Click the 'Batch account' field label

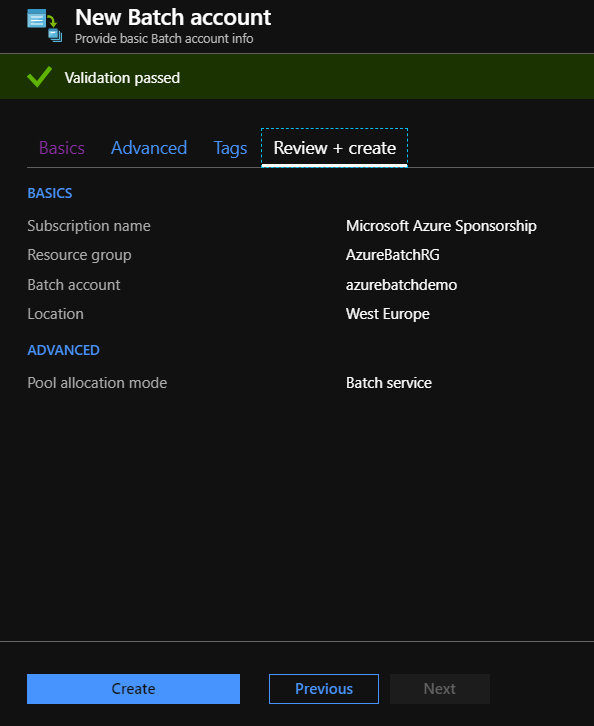click(74, 285)
